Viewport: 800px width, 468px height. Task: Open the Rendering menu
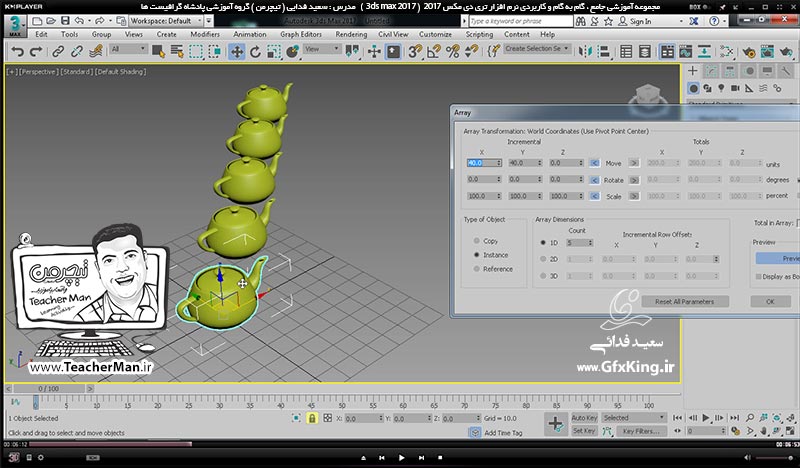click(351, 34)
